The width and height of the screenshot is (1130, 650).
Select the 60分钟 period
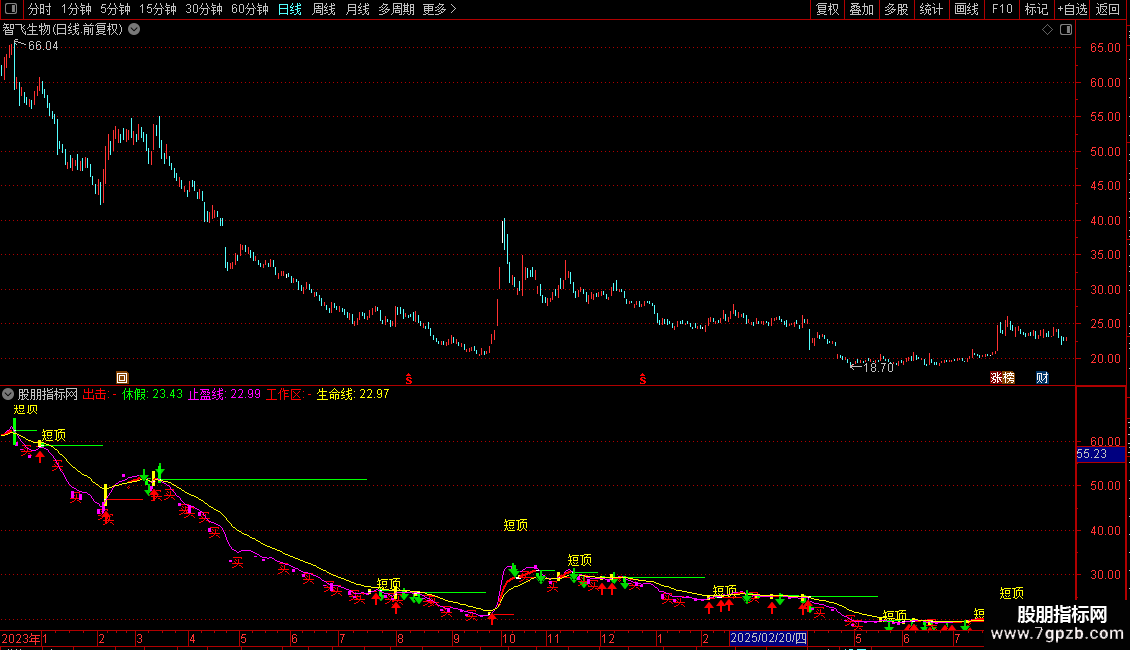(x=250, y=9)
